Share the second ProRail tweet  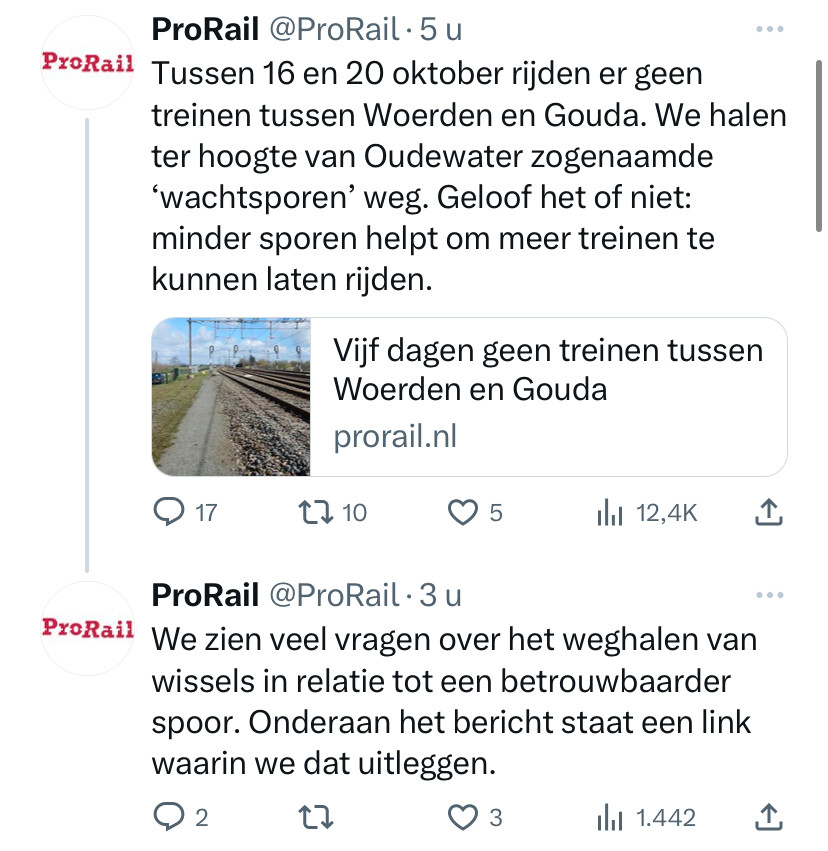pos(766,818)
